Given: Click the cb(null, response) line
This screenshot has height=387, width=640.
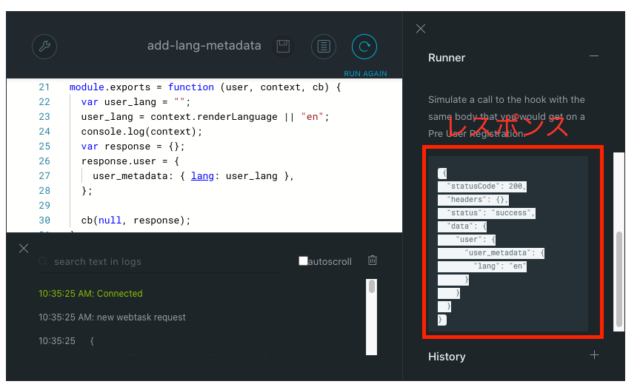Looking at the screenshot, I should (x=136, y=220).
